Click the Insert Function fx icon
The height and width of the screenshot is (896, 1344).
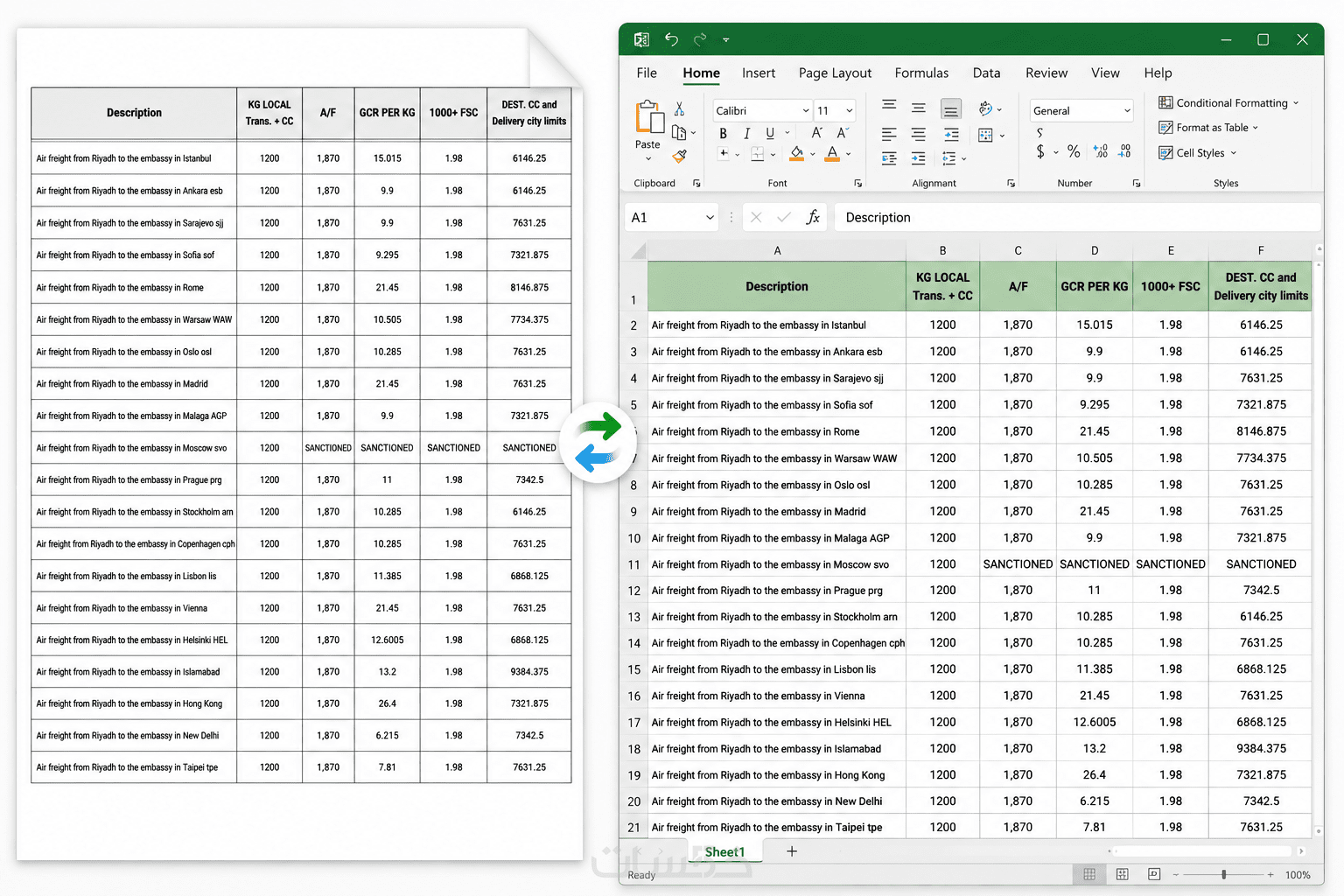(x=813, y=217)
